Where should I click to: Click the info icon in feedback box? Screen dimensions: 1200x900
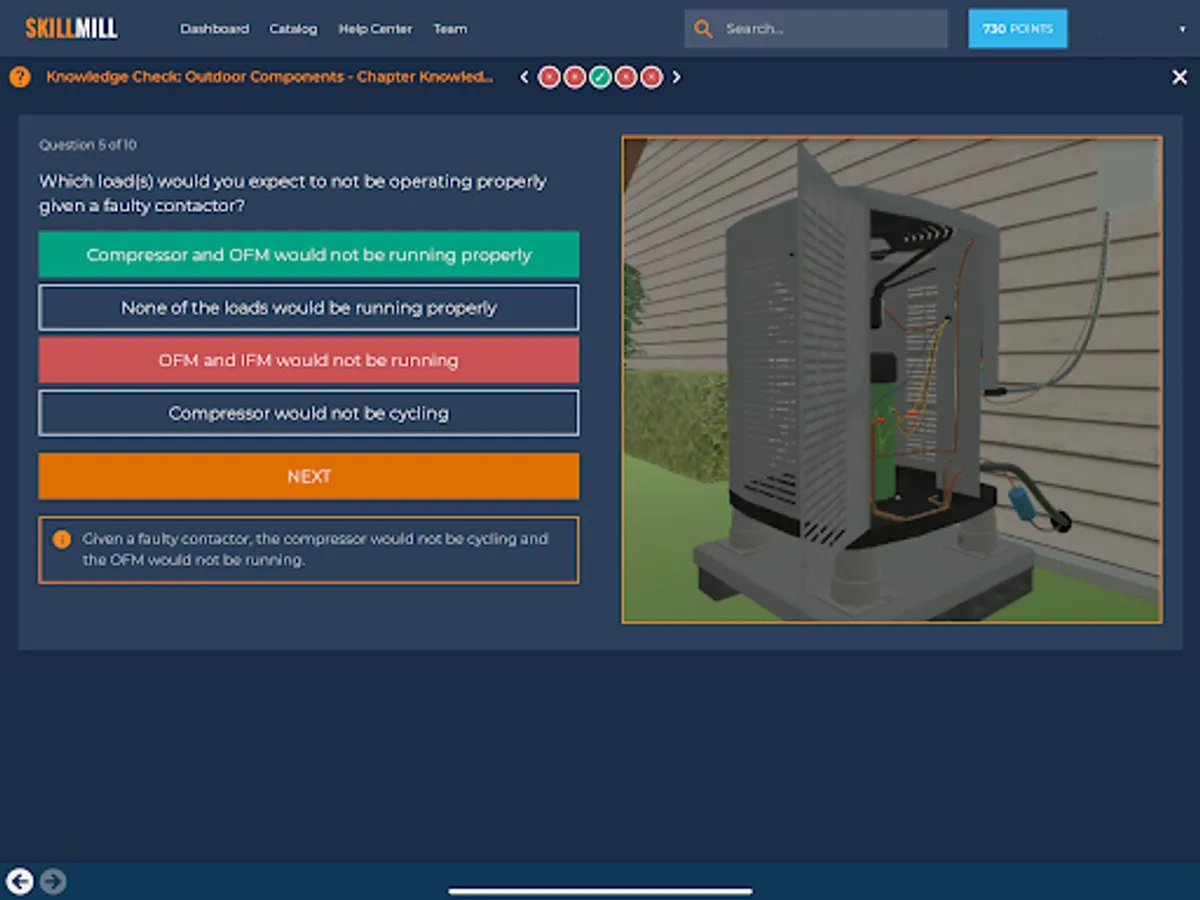[61, 539]
